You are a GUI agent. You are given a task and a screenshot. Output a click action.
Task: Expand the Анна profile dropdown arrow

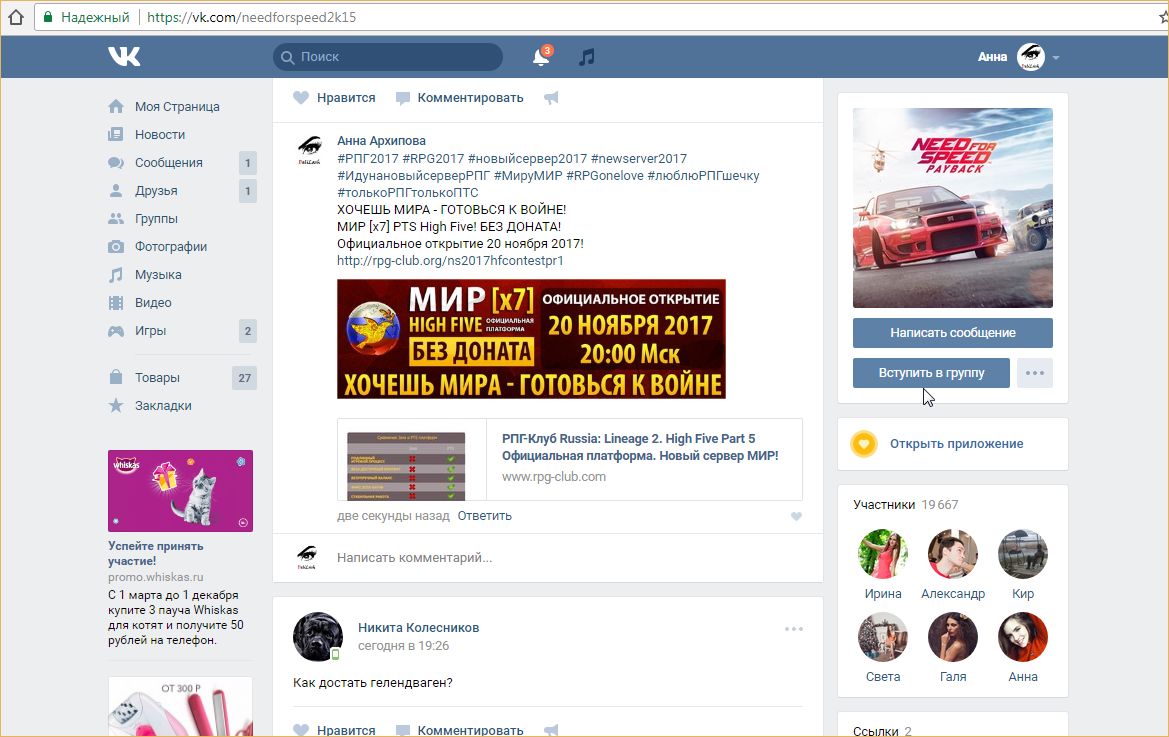[x=1056, y=57]
